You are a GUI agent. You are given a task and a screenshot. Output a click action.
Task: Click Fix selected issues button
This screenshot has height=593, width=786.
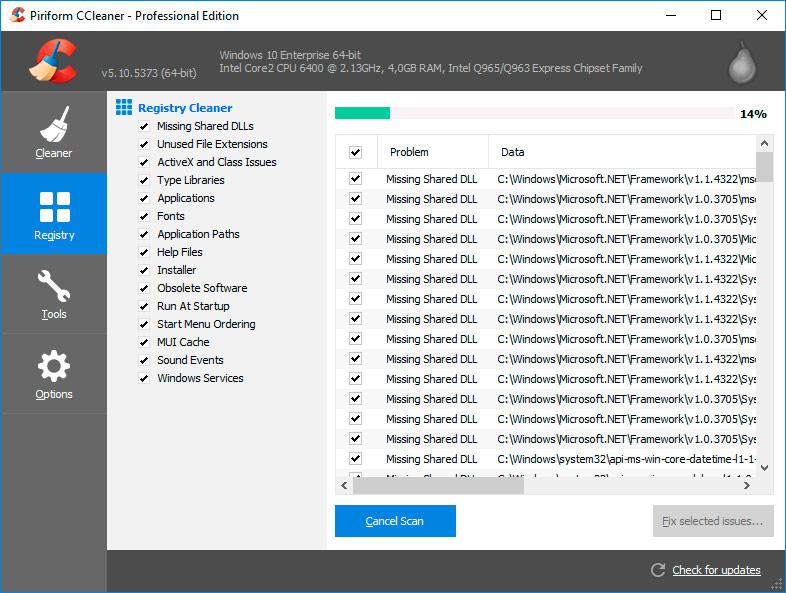713,521
